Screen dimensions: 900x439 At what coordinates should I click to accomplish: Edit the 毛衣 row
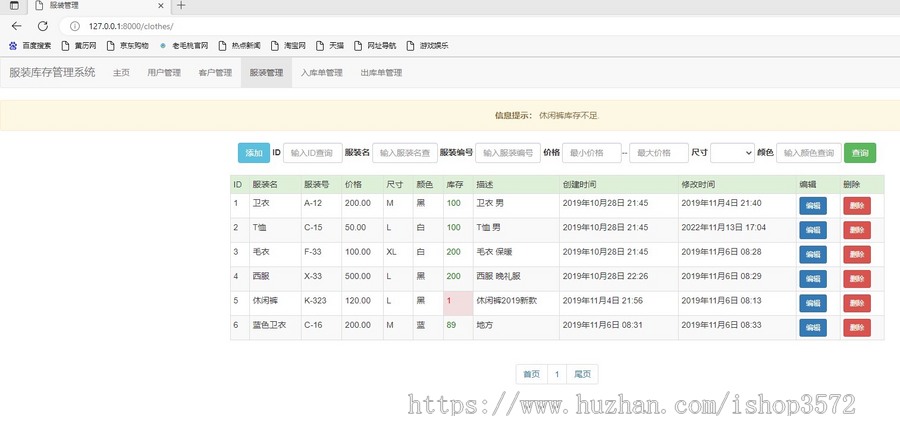tap(813, 254)
